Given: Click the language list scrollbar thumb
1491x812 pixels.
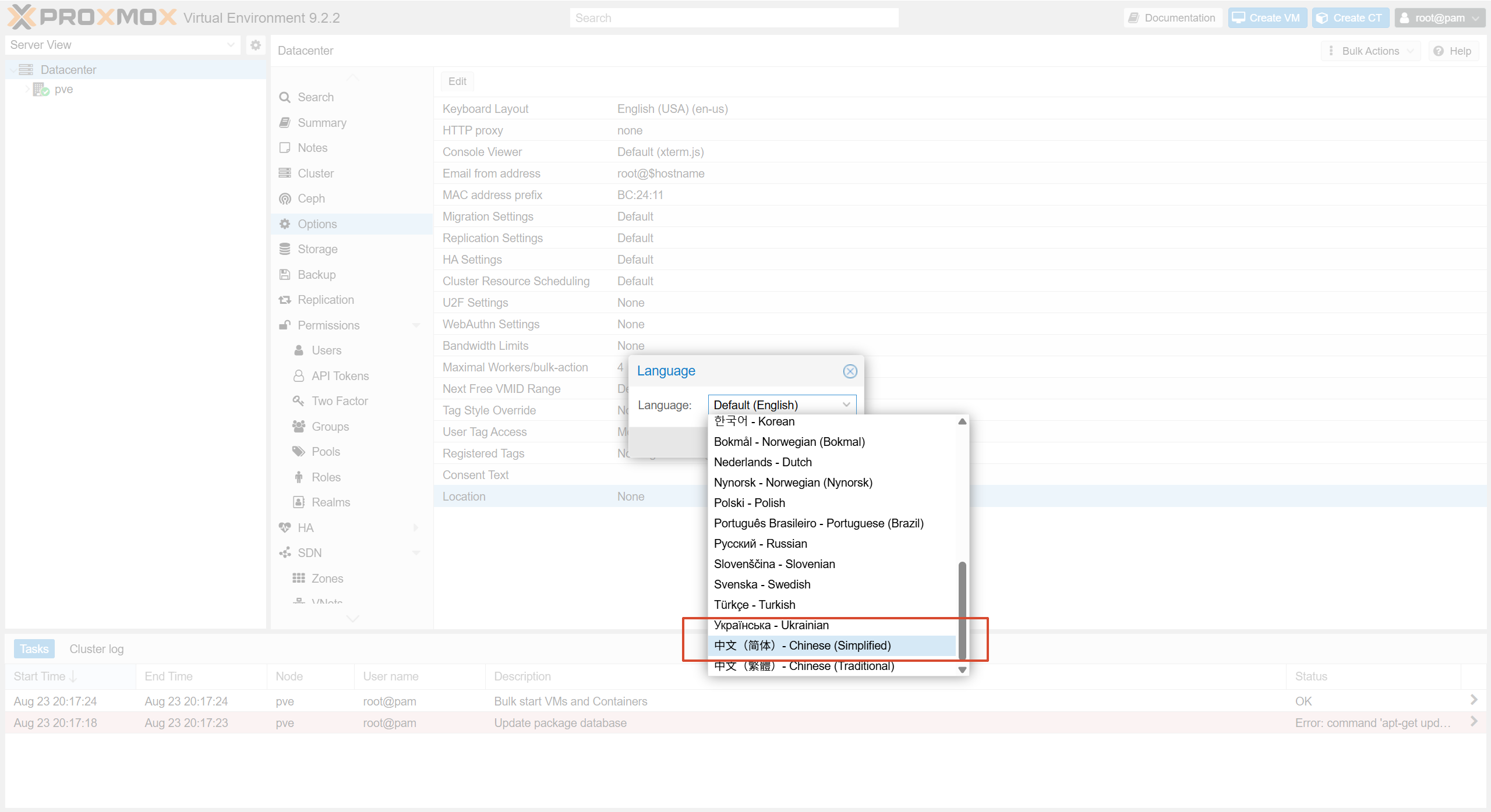Looking at the screenshot, I should tap(962, 610).
